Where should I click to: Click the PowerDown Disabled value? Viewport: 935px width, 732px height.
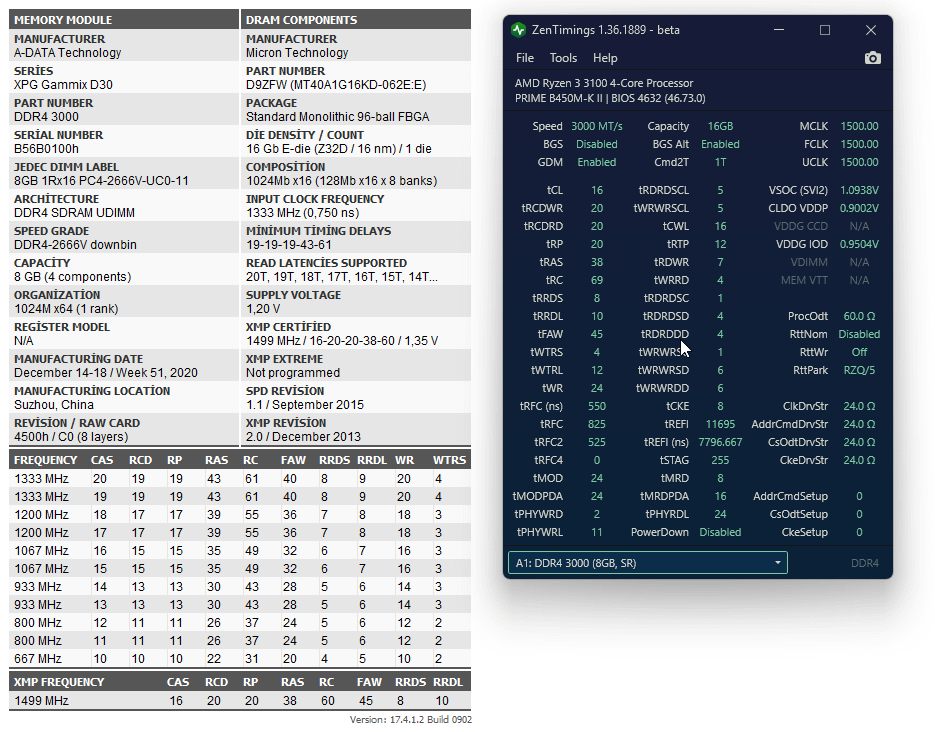pyautogui.click(x=720, y=532)
